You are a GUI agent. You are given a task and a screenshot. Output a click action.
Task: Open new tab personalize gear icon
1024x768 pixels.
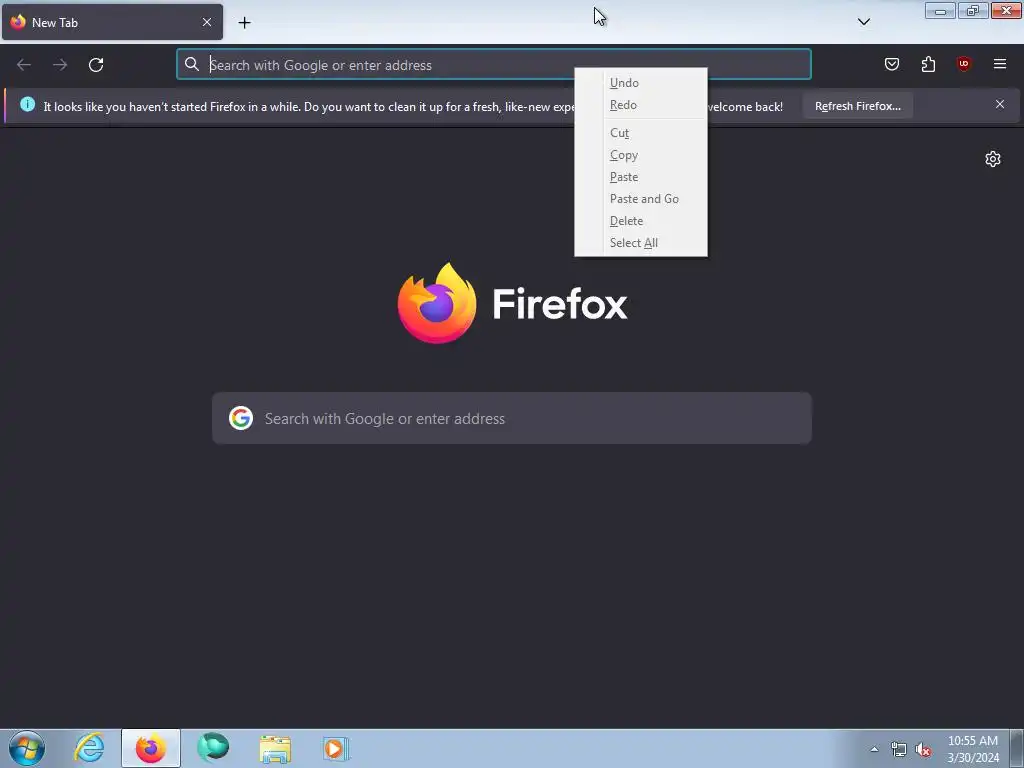coord(993,159)
